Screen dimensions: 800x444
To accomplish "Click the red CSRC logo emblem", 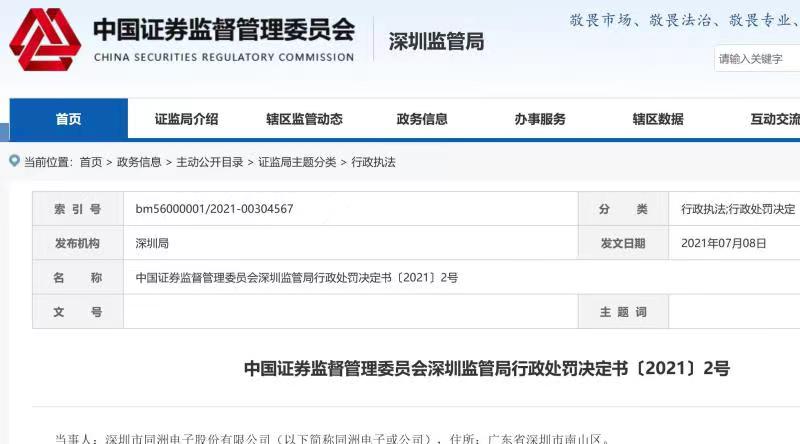I will pos(45,39).
